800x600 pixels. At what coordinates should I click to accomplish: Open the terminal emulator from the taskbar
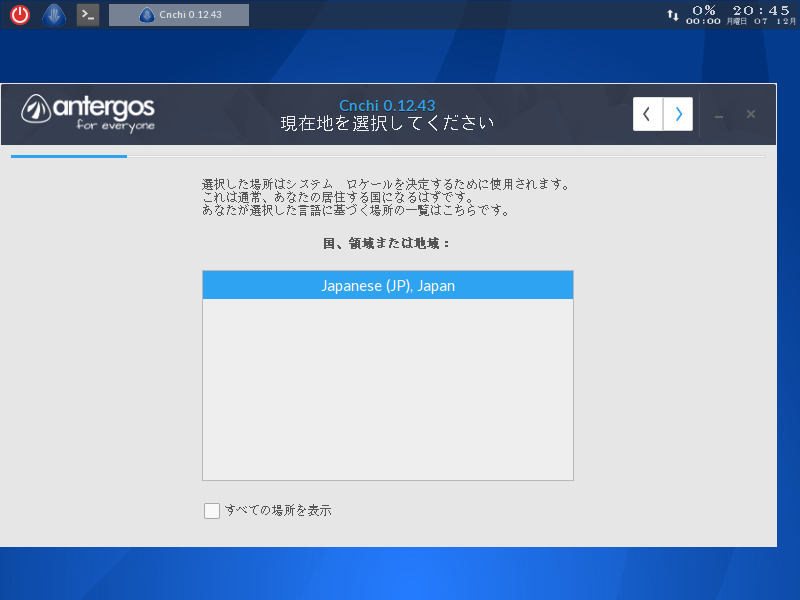[x=87, y=14]
